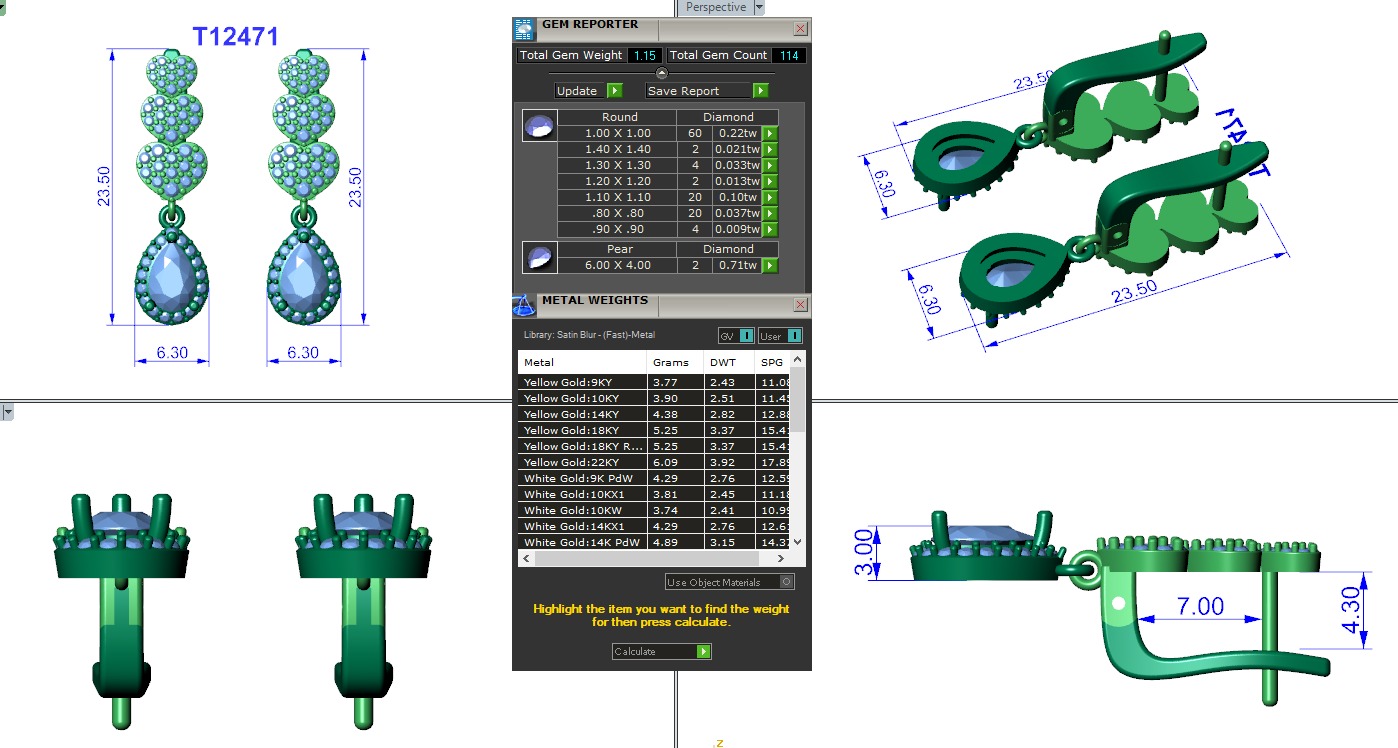1398x748 pixels.
Task: Collapse the Gem Reporter header with arrow
Action: (661, 73)
